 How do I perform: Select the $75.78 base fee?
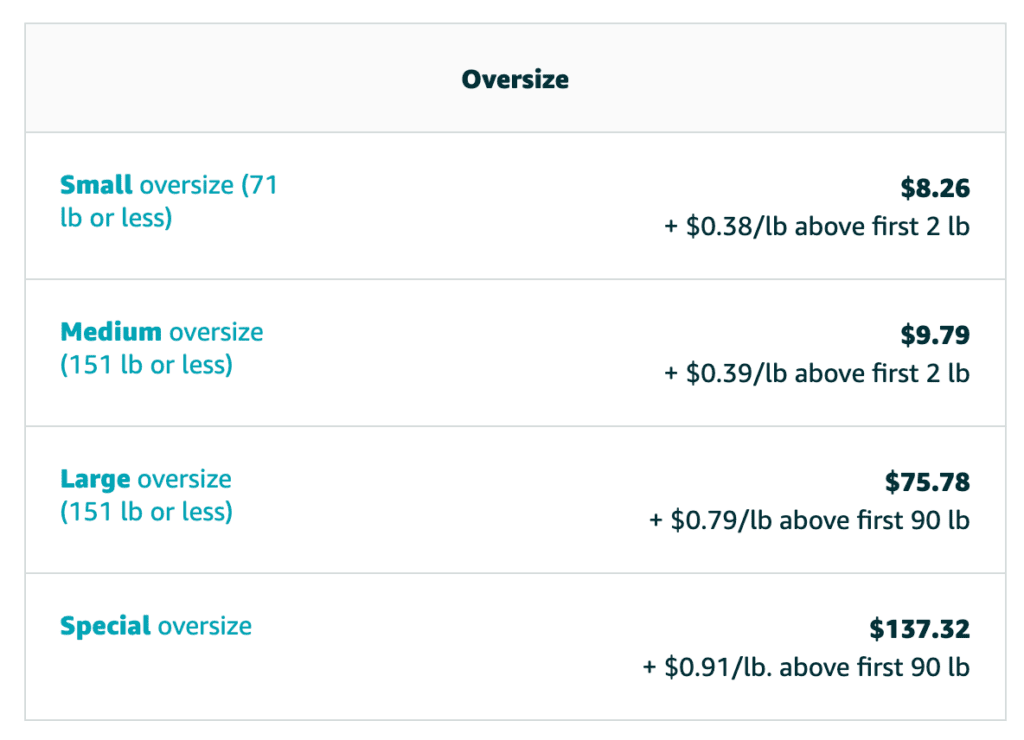(x=927, y=482)
